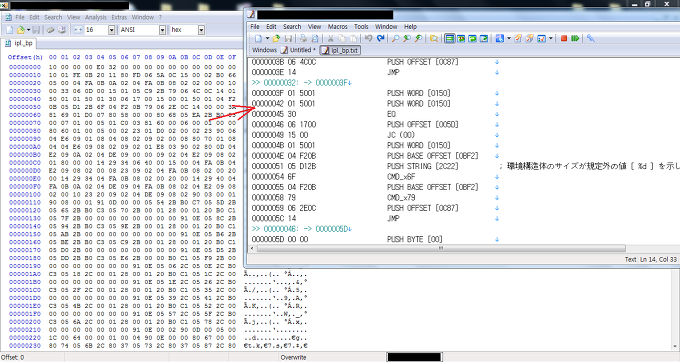The image size is (680, 362).
Task: Click the Undo arrow icon
Action: click(x=369, y=39)
